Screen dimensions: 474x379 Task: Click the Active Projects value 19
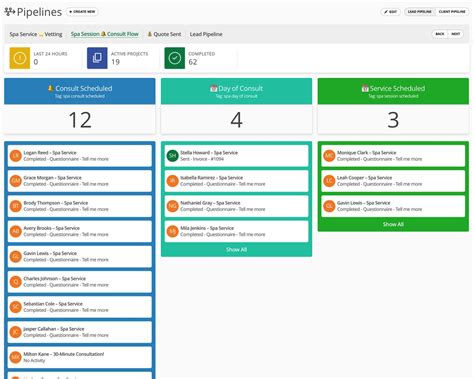[x=115, y=62]
